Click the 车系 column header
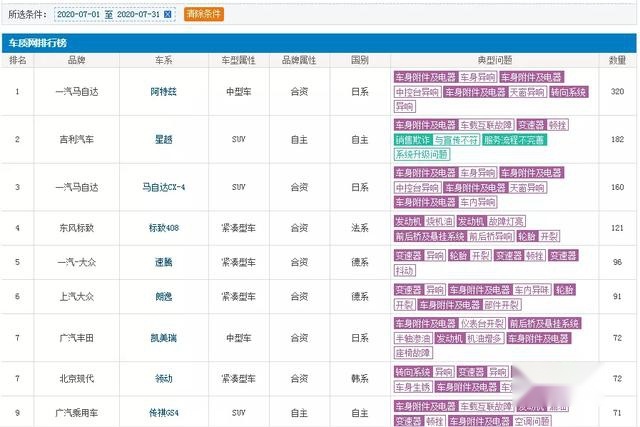The image size is (640, 427). [x=164, y=60]
